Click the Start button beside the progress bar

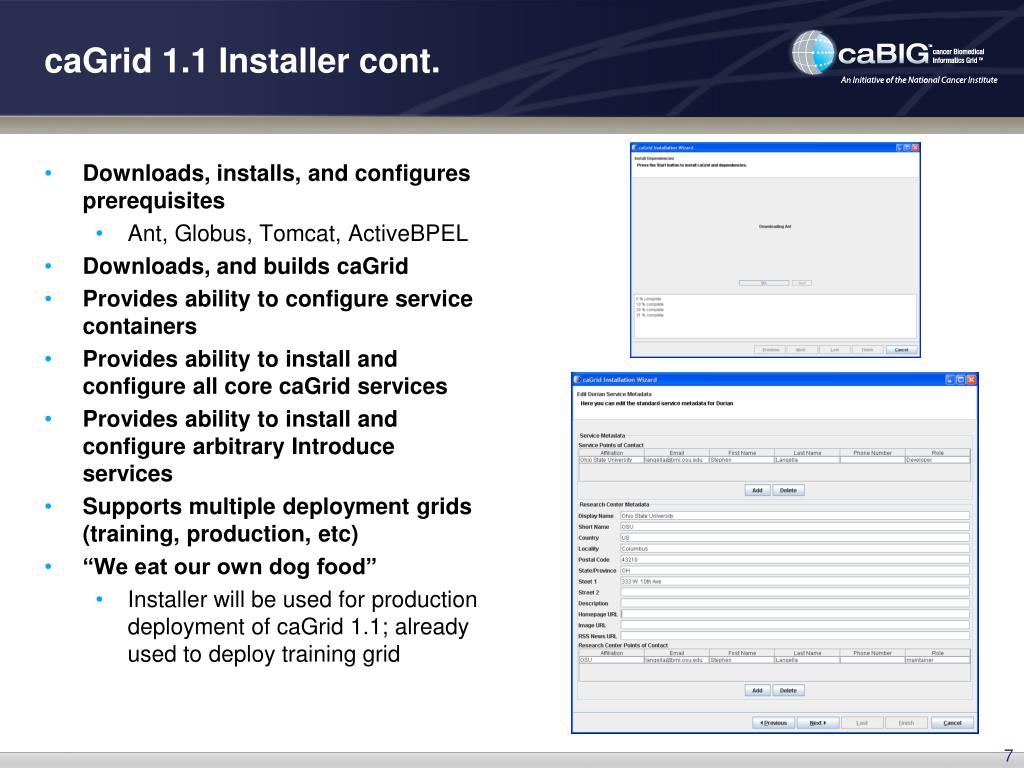pos(802,283)
